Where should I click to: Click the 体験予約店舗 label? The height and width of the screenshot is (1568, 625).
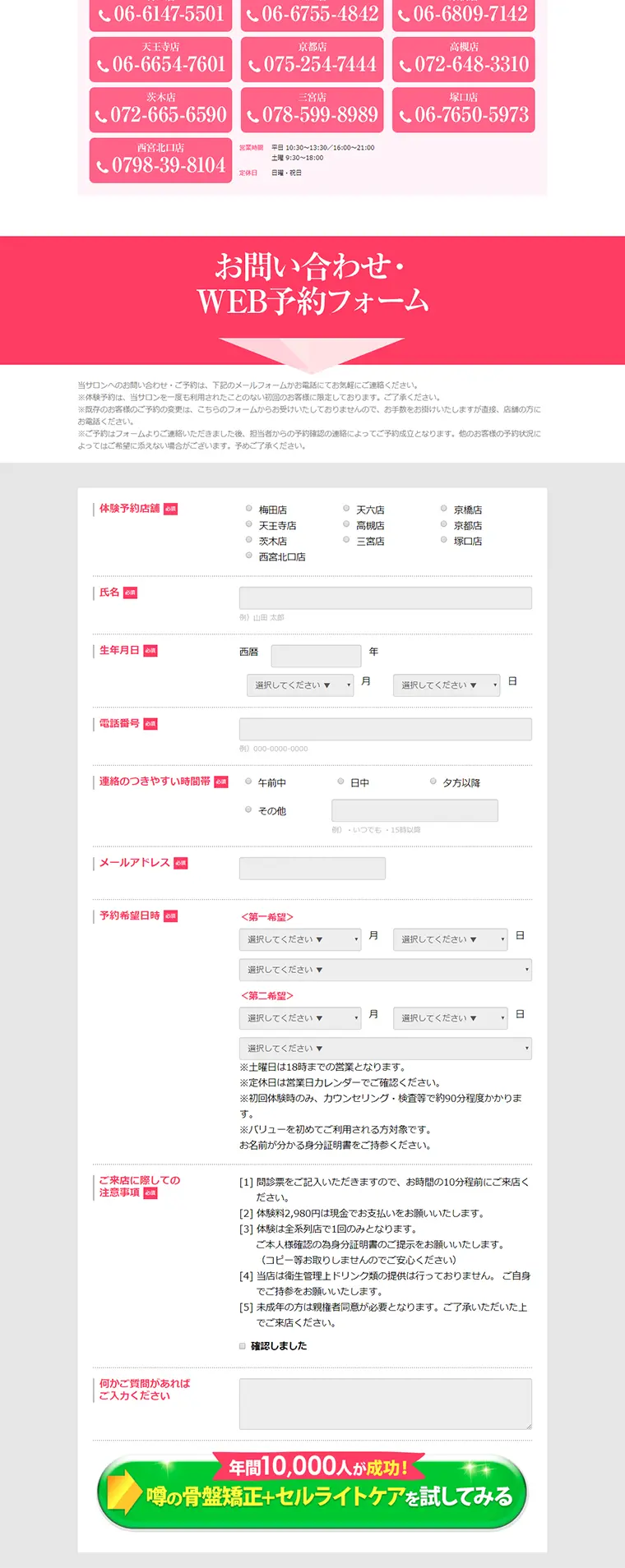pos(130,509)
